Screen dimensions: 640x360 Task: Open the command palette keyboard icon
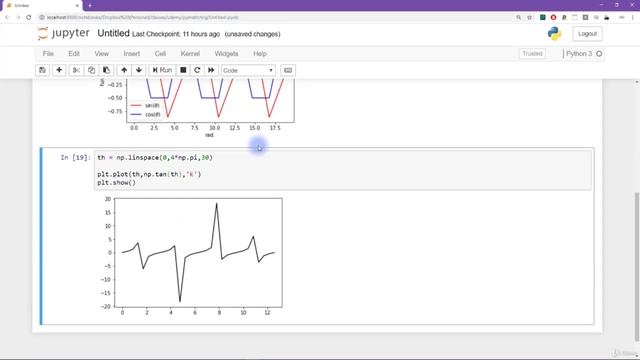(288, 70)
